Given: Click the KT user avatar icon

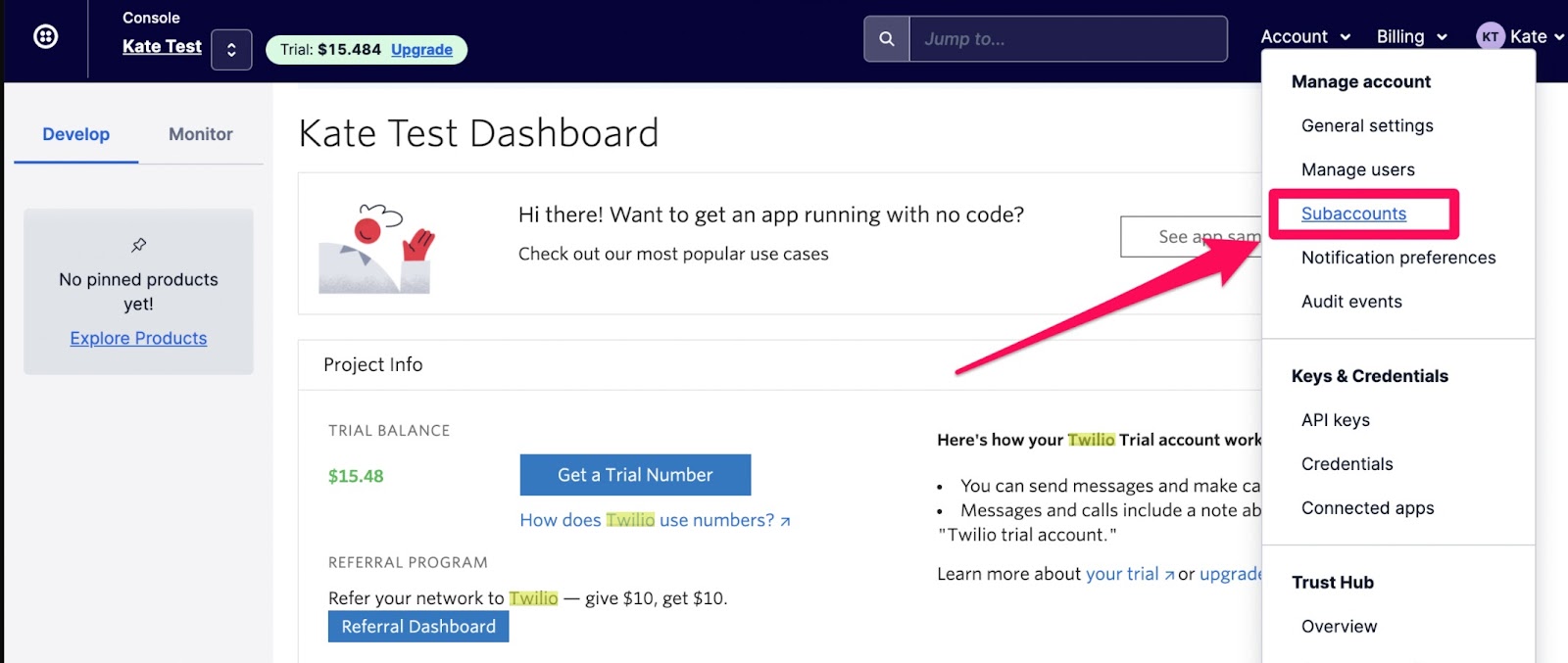Looking at the screenshot, I should coord(1490,37).
